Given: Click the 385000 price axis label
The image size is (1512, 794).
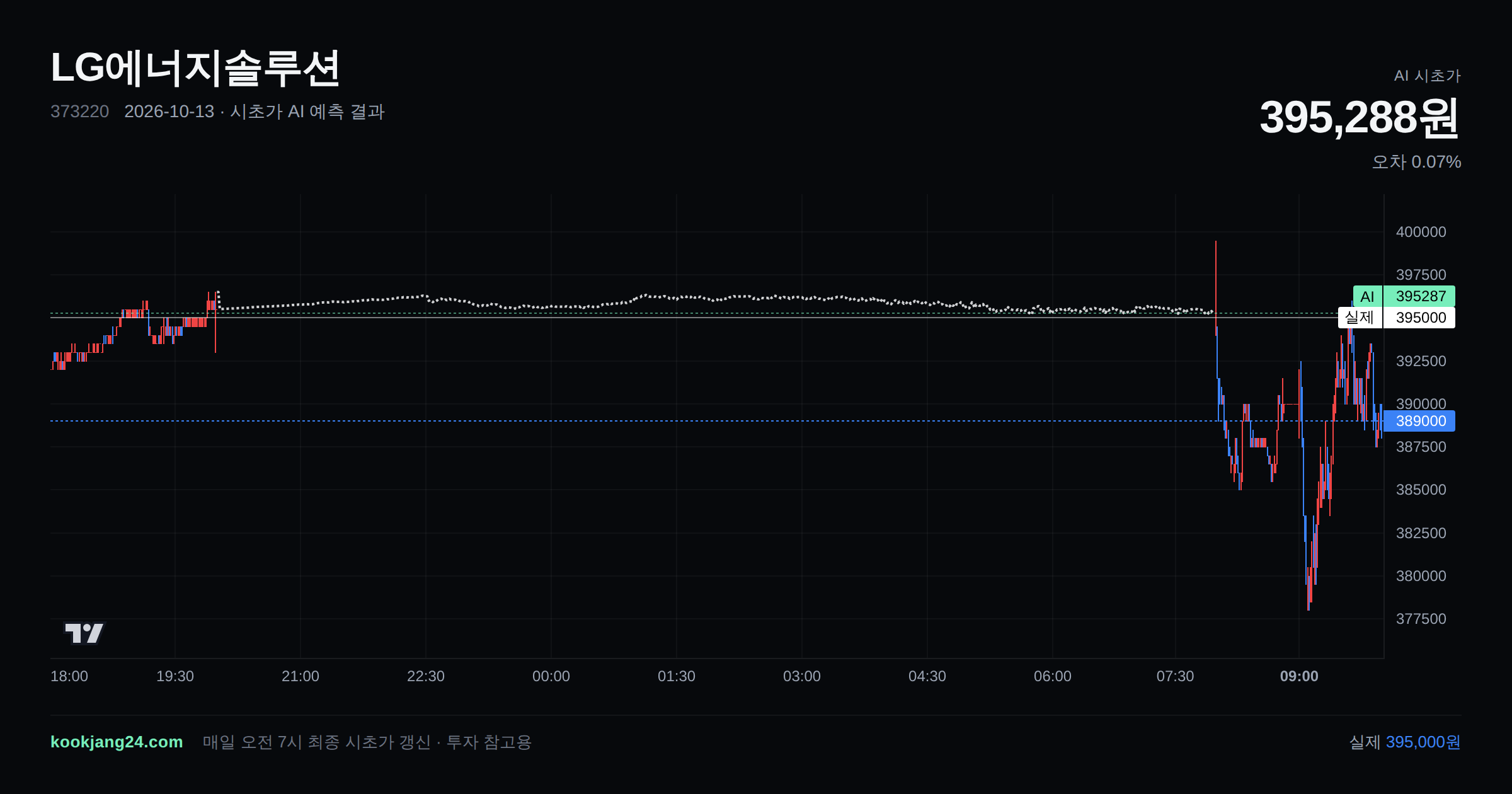Looking at the screenshot, I should (1421, 490).
